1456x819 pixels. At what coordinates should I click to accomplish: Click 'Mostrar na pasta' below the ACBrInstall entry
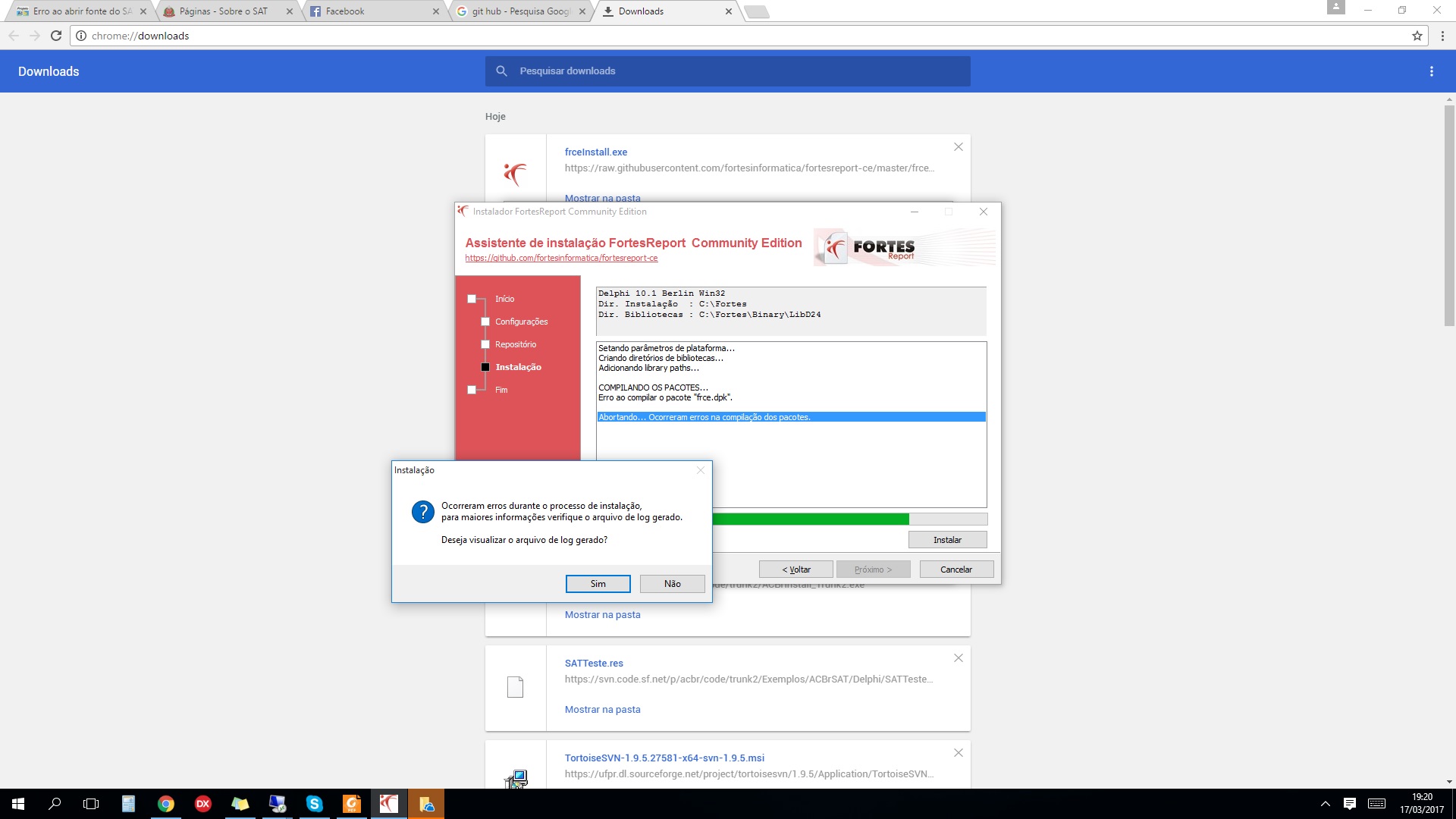coord(602,615)
